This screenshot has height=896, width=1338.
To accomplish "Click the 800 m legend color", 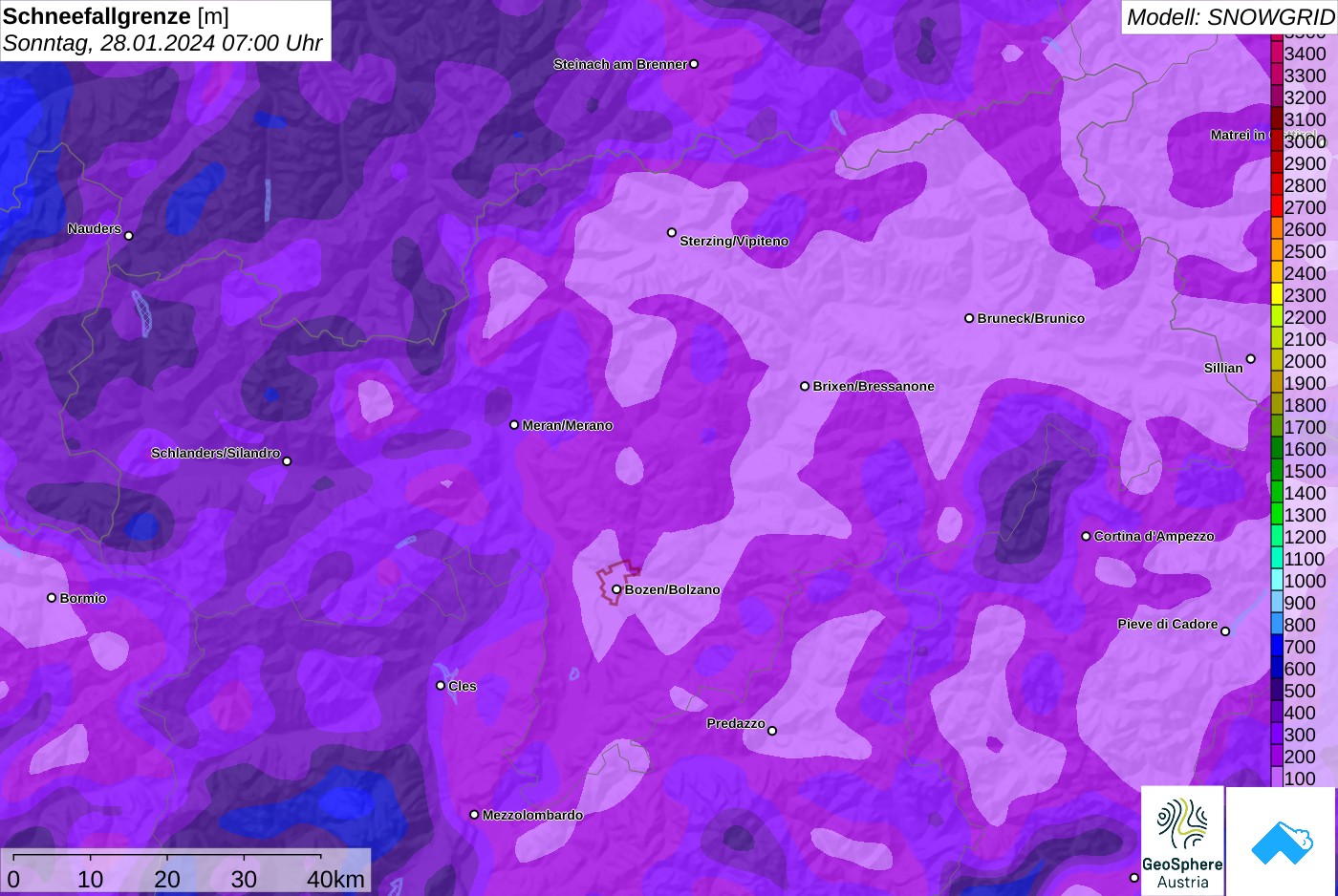I will click(x=1276, y=624).
